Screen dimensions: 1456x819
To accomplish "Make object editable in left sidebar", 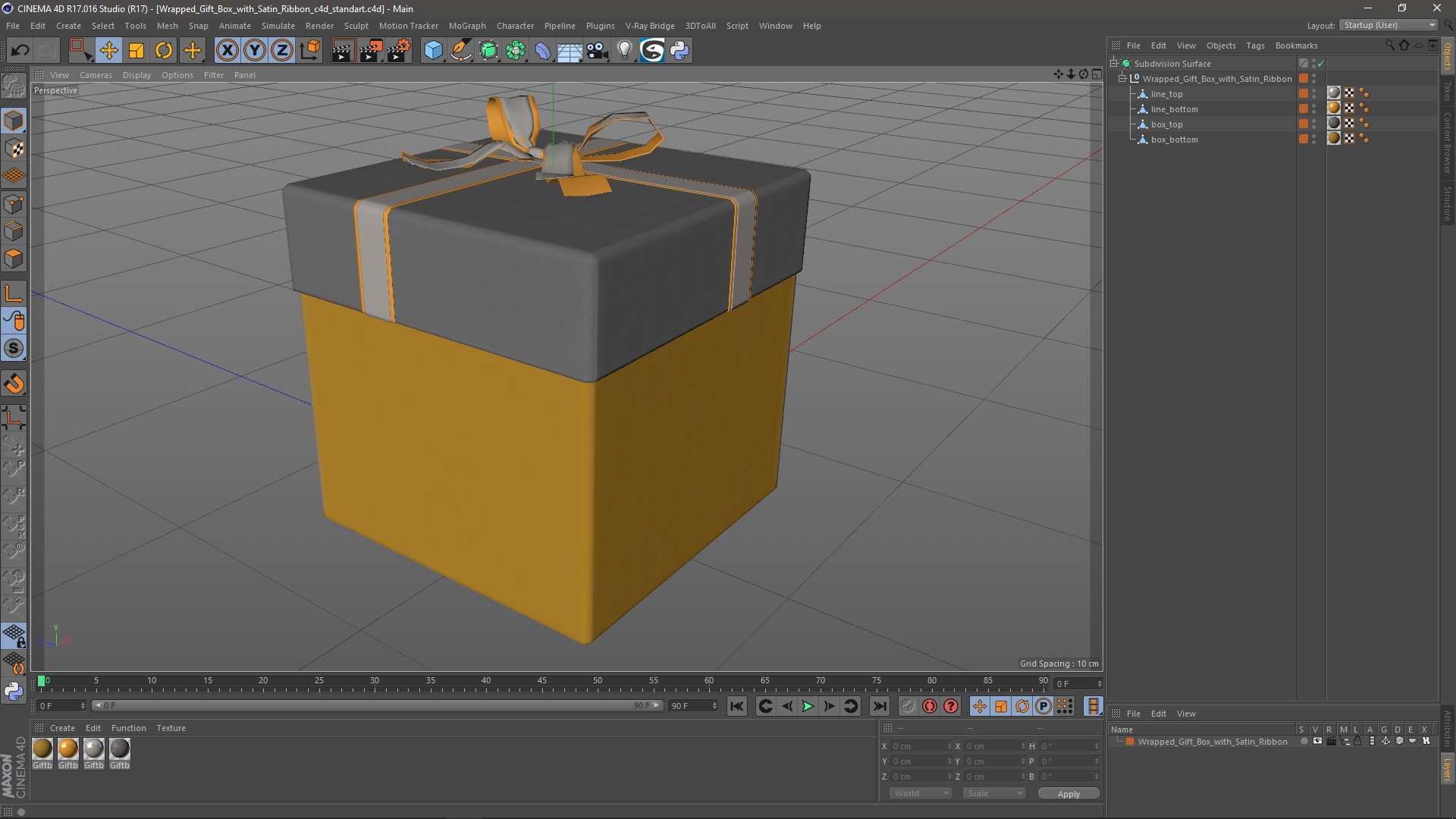I will click(14, 86).
